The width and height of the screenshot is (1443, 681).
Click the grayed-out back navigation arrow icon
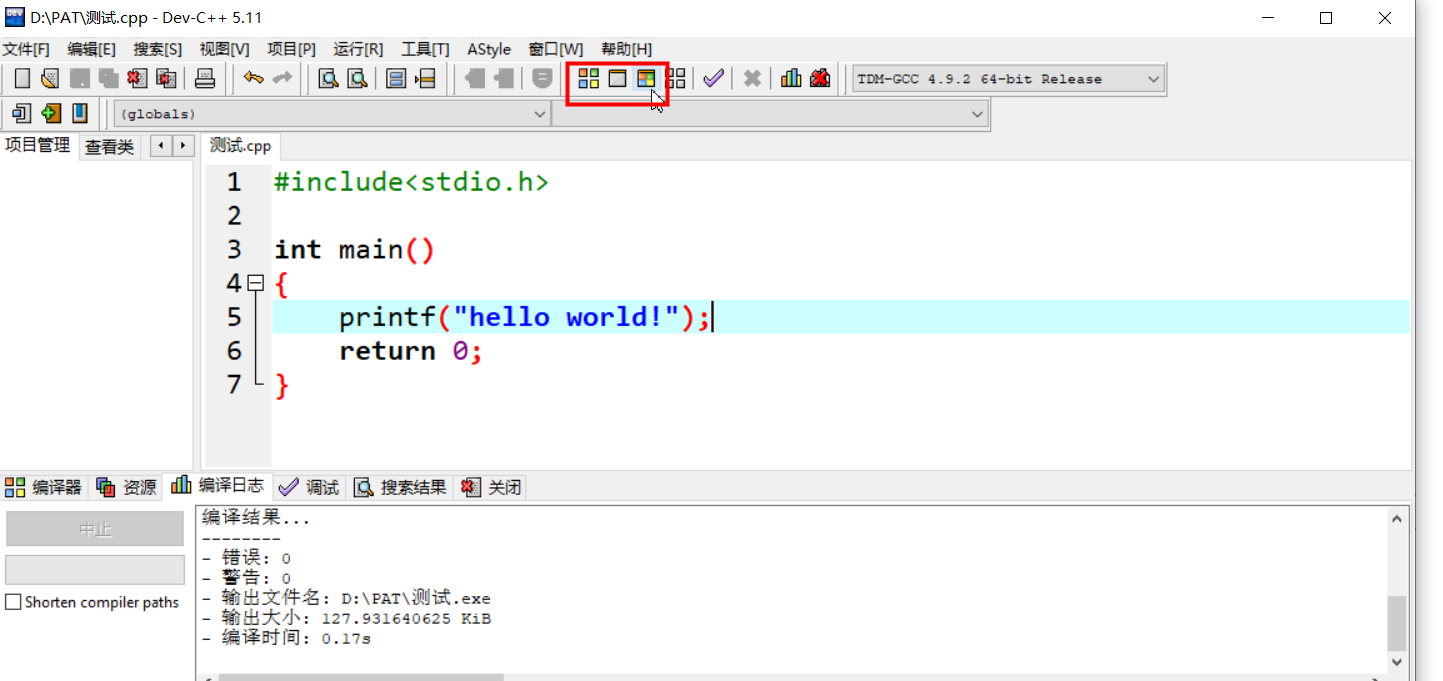pyautogui.click(x=474, y=78)
